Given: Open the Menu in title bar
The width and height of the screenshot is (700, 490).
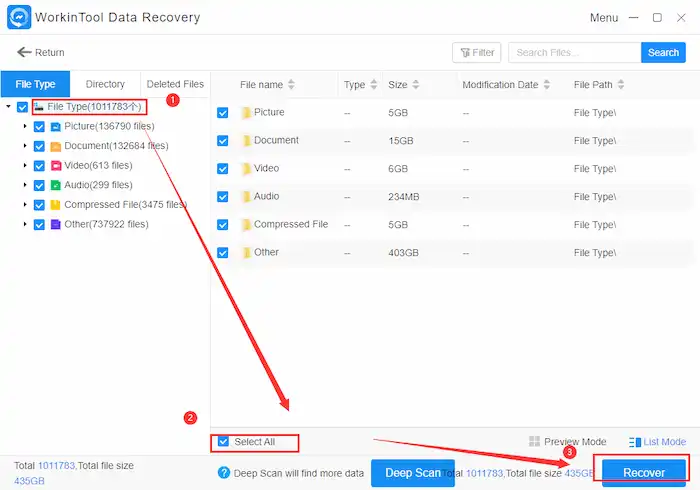Looking at the screenshot, I should (604, 18).
